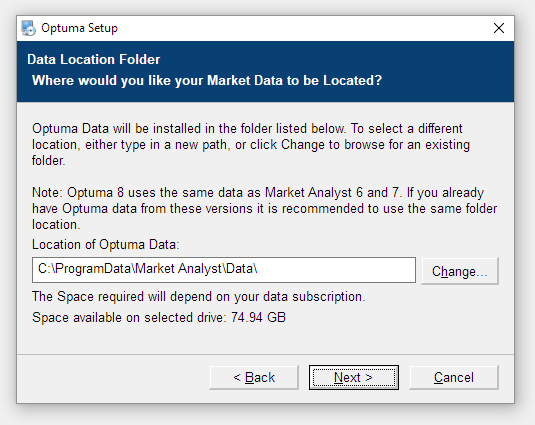Click the Optuma Setup installer icon
535x425 pixels.
(28, 28)
